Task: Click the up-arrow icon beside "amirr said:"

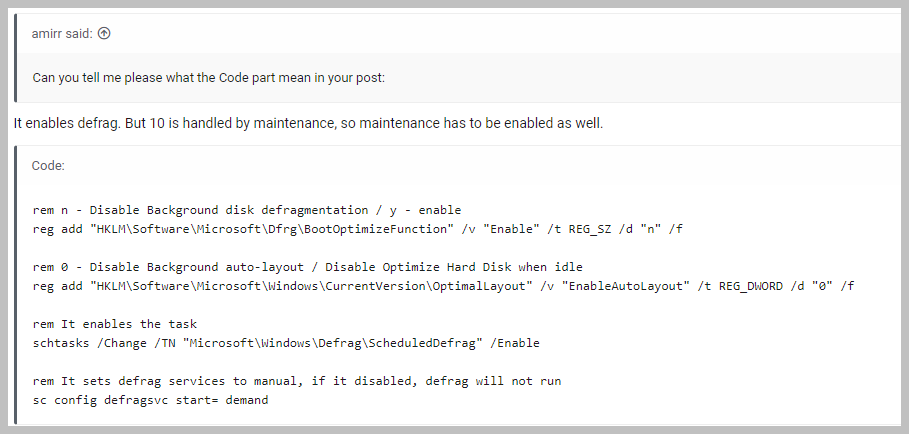Action: (104, 33)
